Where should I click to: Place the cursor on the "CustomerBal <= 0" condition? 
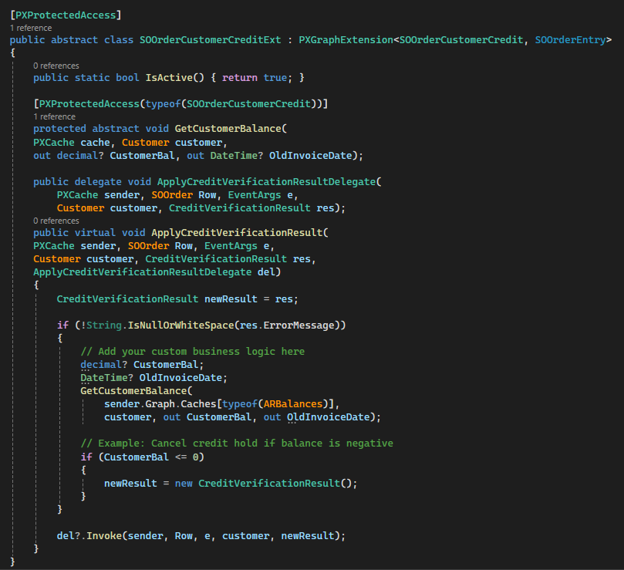[x=152, y=457]
